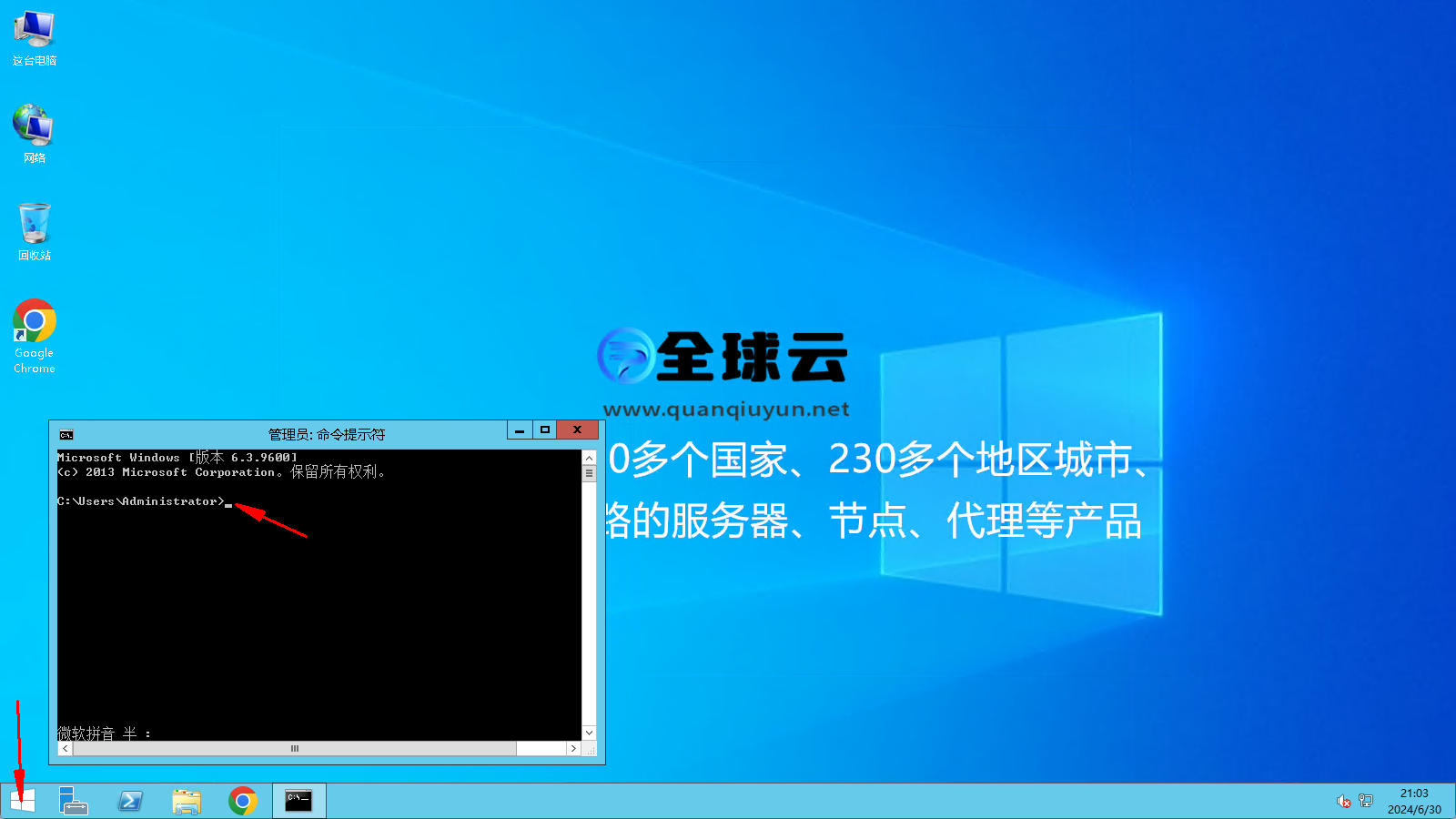
Task: Click the muted volume tray icon
Action: (1343, 801)
